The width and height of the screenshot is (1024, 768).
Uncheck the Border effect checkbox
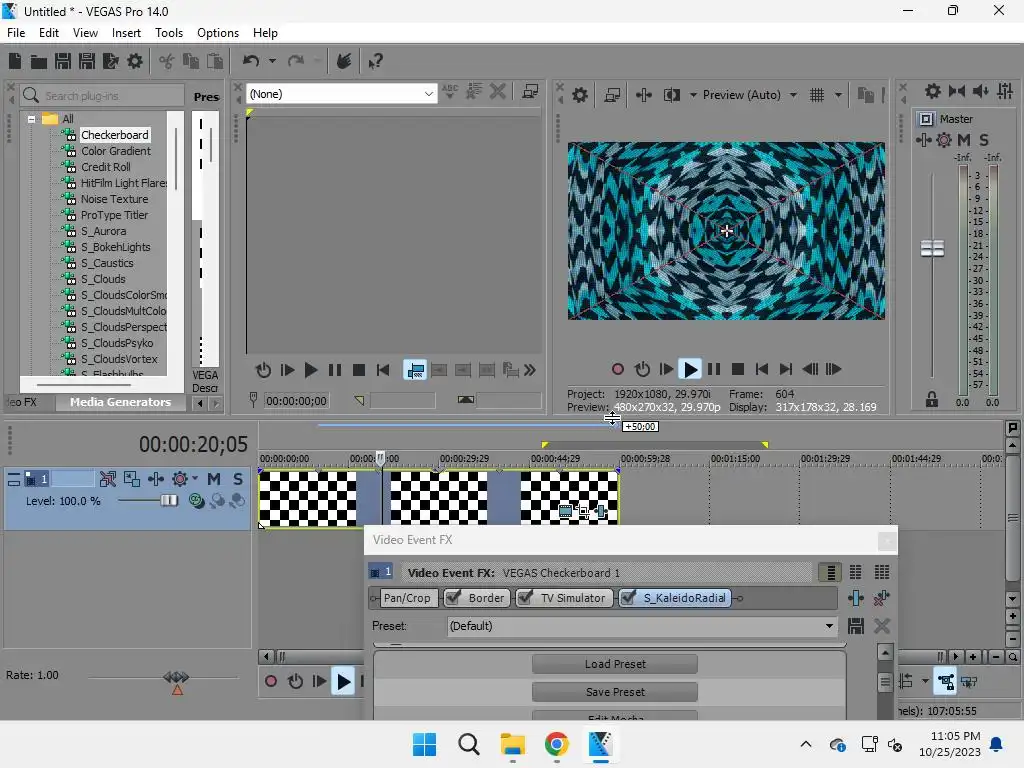[x=453, y=598]
